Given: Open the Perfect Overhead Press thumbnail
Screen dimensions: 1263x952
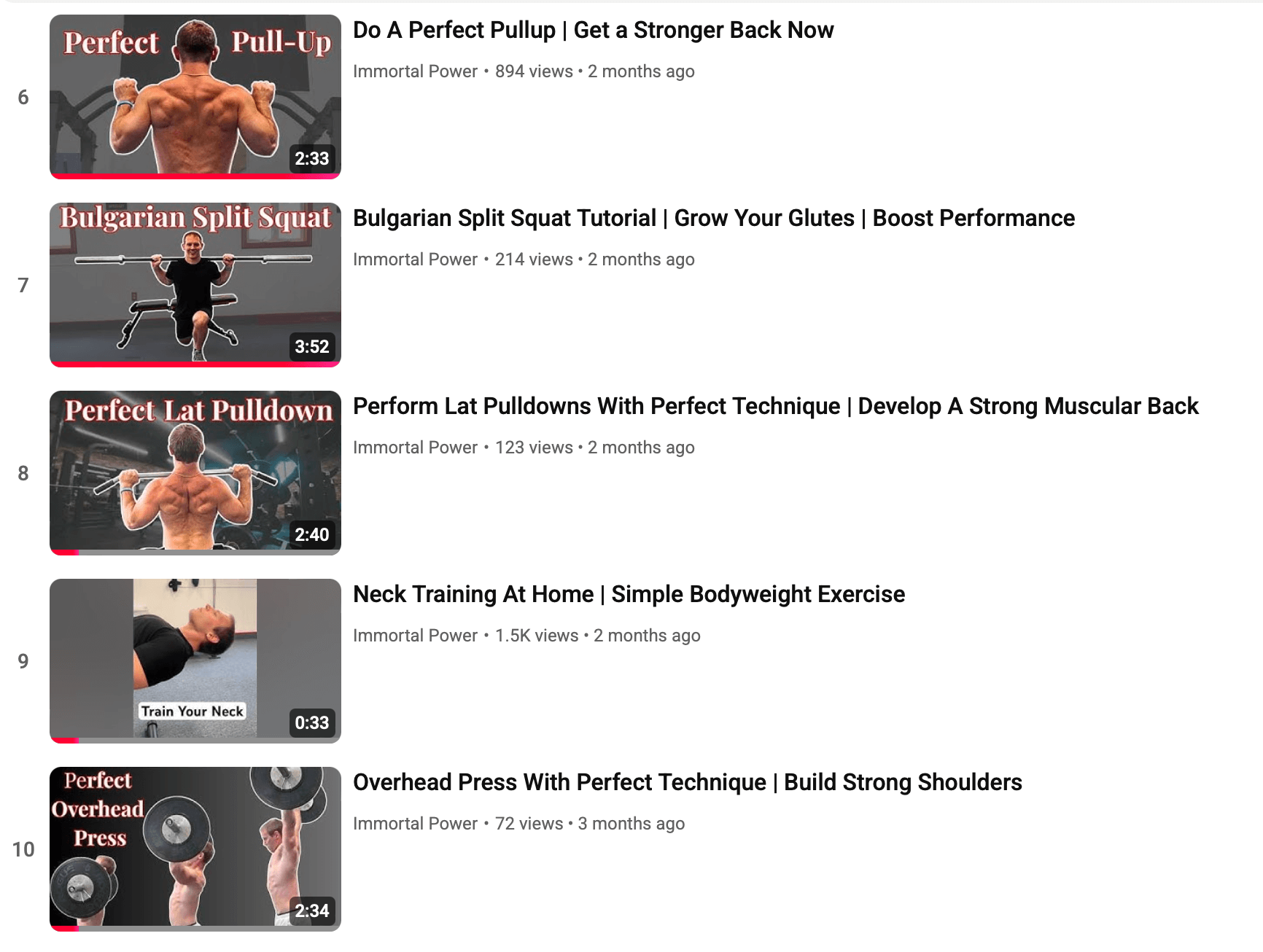Looking at the screenshot, I should (195, 848).
